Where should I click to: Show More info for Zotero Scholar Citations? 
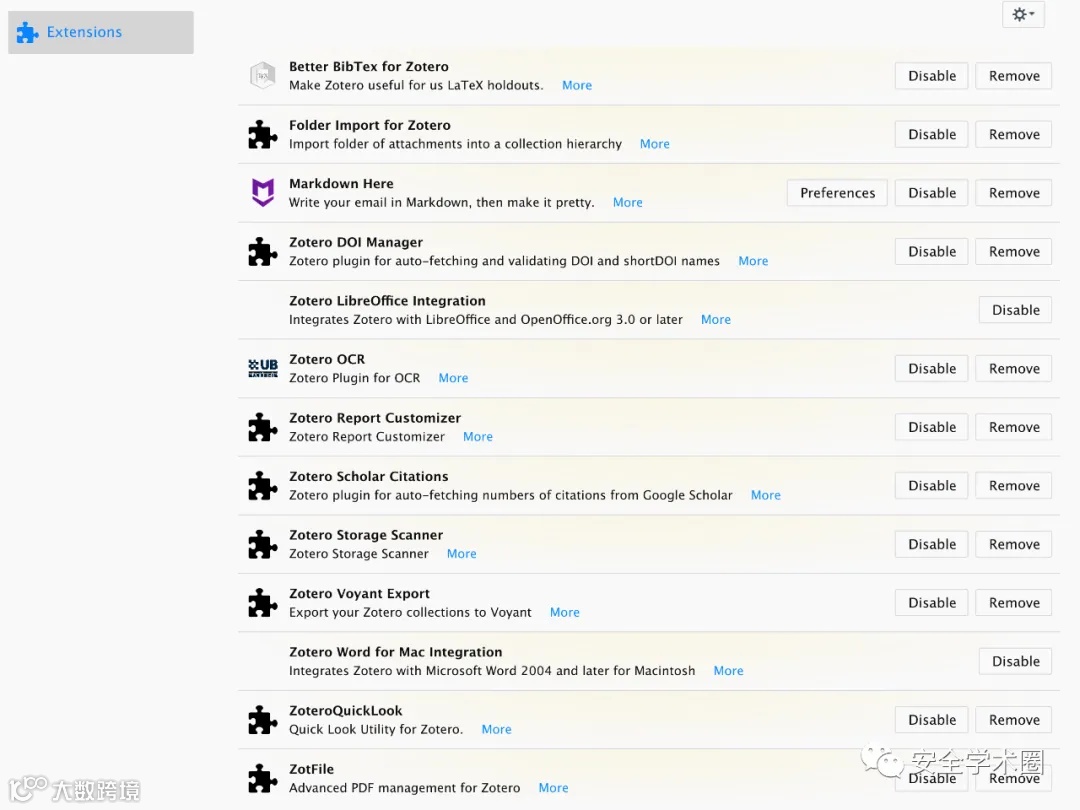coord(765,495)
